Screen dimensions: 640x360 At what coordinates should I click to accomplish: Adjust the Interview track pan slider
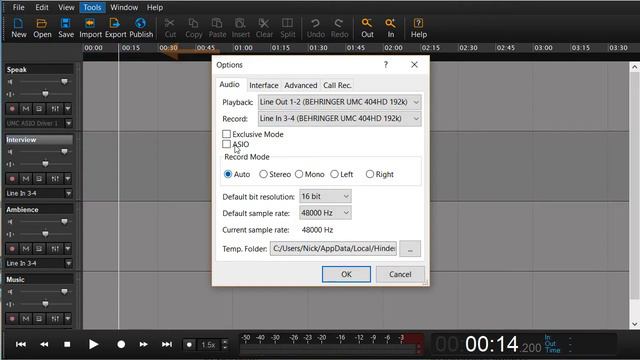[x=45, y=164]
